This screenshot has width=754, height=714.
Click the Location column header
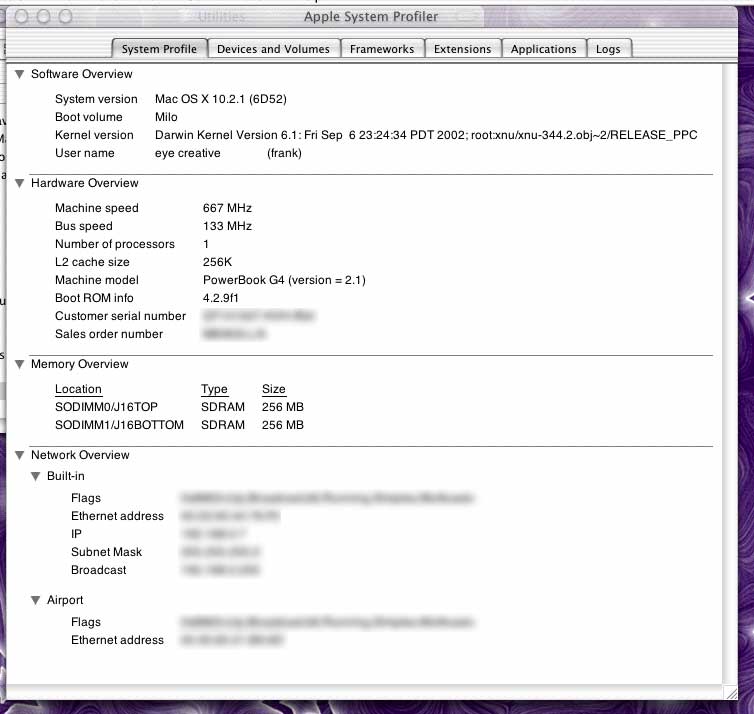78,389
